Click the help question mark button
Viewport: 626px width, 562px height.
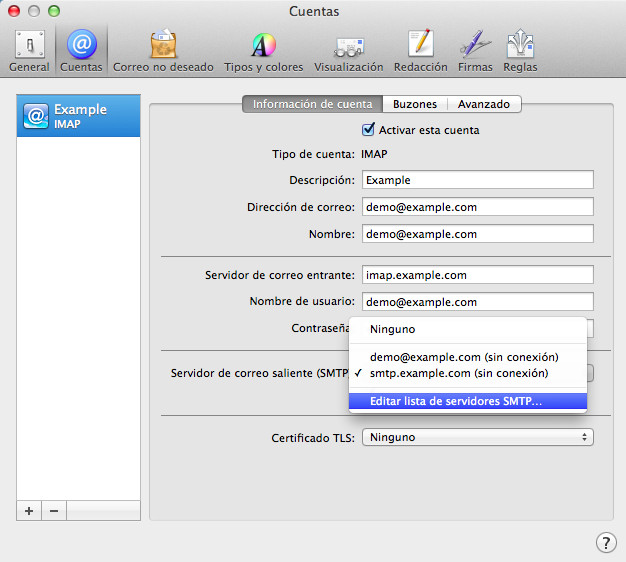(605, 542)
